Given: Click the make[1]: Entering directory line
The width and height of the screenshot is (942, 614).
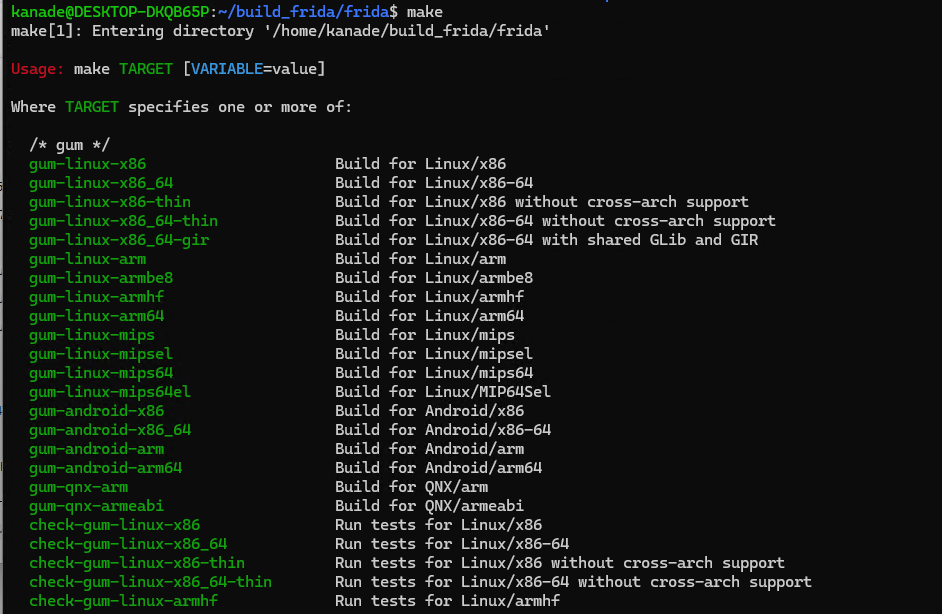Looking at the screenshot, I should coord(280,31).
